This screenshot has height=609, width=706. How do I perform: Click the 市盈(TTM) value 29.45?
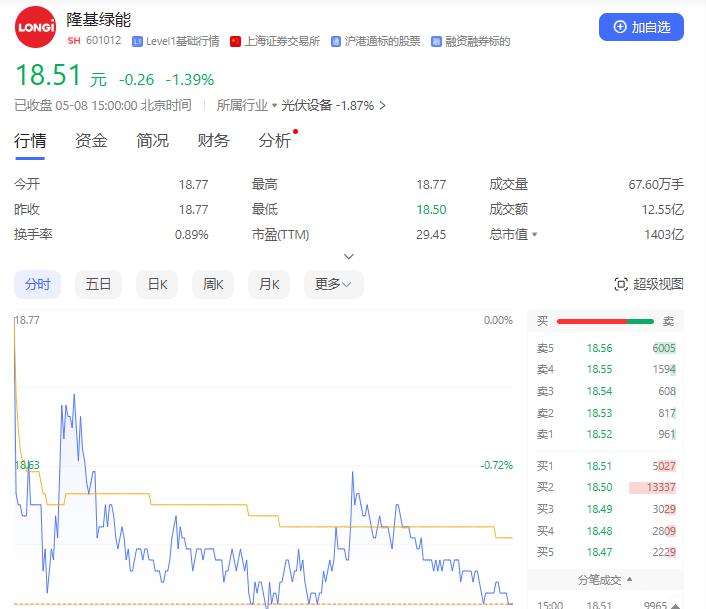coord(431,235)
